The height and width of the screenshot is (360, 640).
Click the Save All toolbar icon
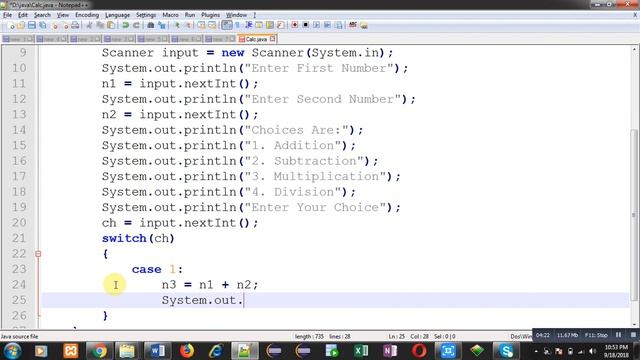(x=42, y=25)
